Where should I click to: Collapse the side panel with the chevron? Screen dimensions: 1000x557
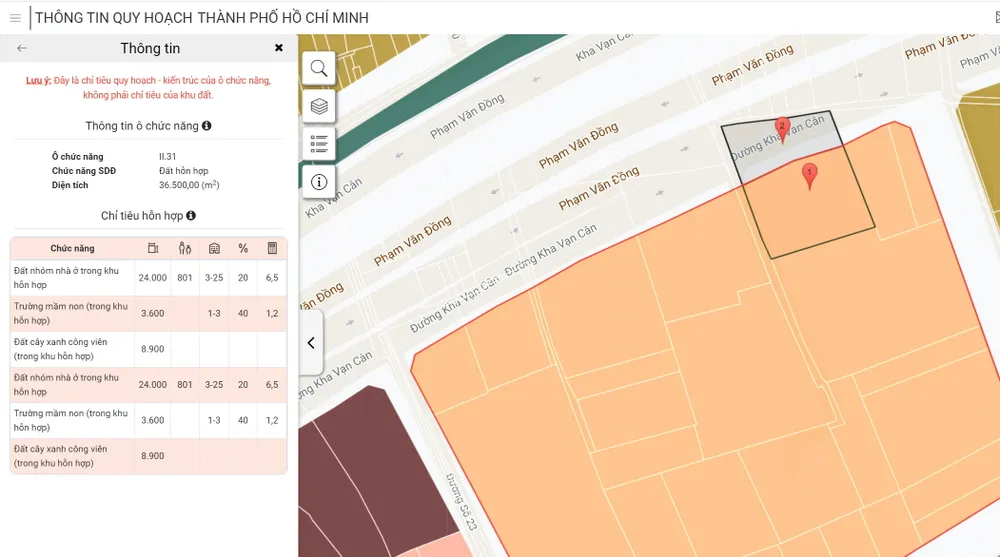[311, 343]
